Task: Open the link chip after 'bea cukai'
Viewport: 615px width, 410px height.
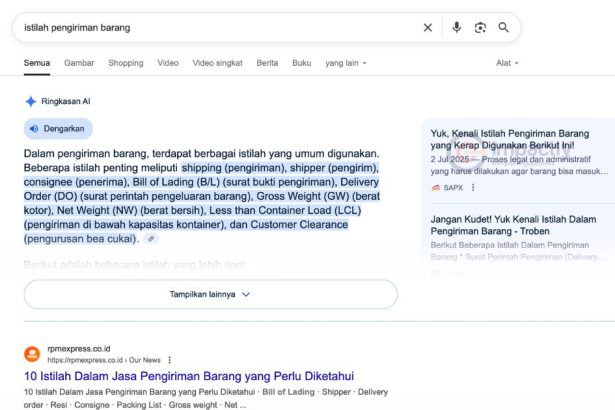Action: point(151,239)
